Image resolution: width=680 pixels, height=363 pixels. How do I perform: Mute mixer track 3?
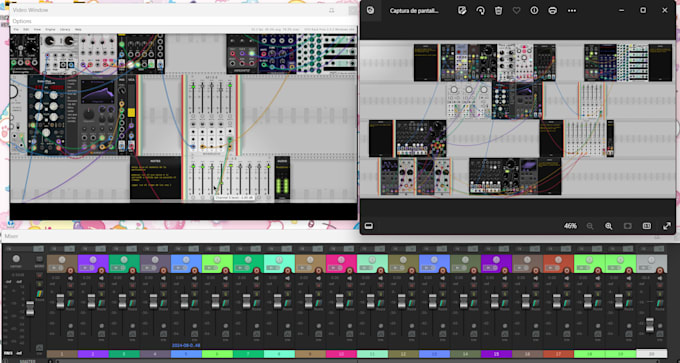click(x=132, y=285)
